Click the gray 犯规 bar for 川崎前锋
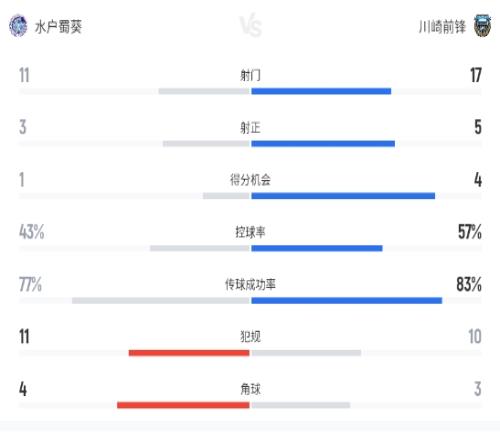 pyautogui.click(x=306, y=353)
